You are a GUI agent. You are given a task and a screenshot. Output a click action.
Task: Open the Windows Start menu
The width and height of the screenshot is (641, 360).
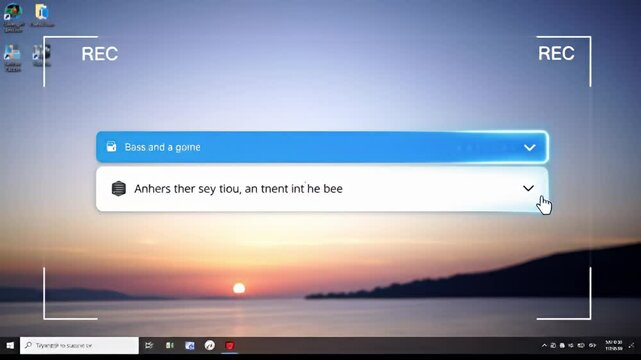10,345
